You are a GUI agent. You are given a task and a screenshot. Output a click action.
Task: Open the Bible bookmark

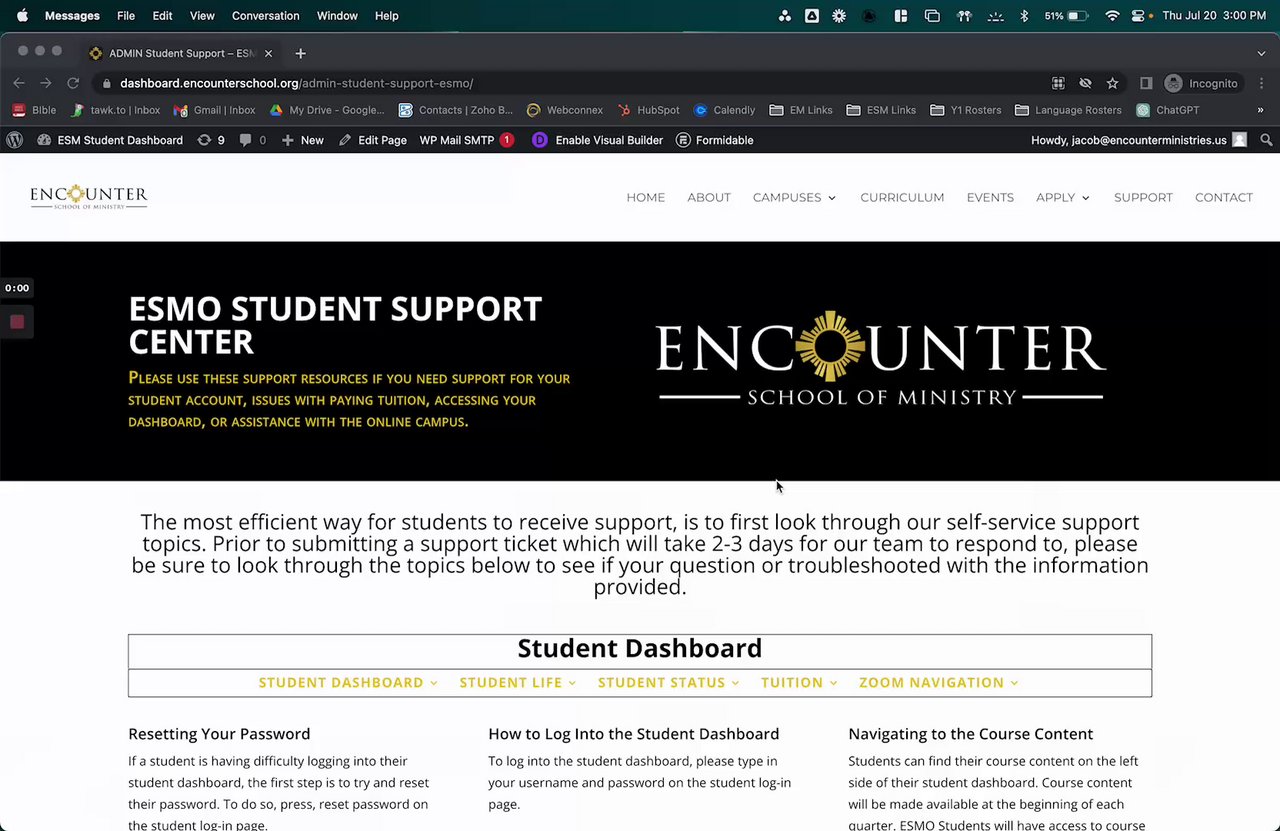click(34, 110)
